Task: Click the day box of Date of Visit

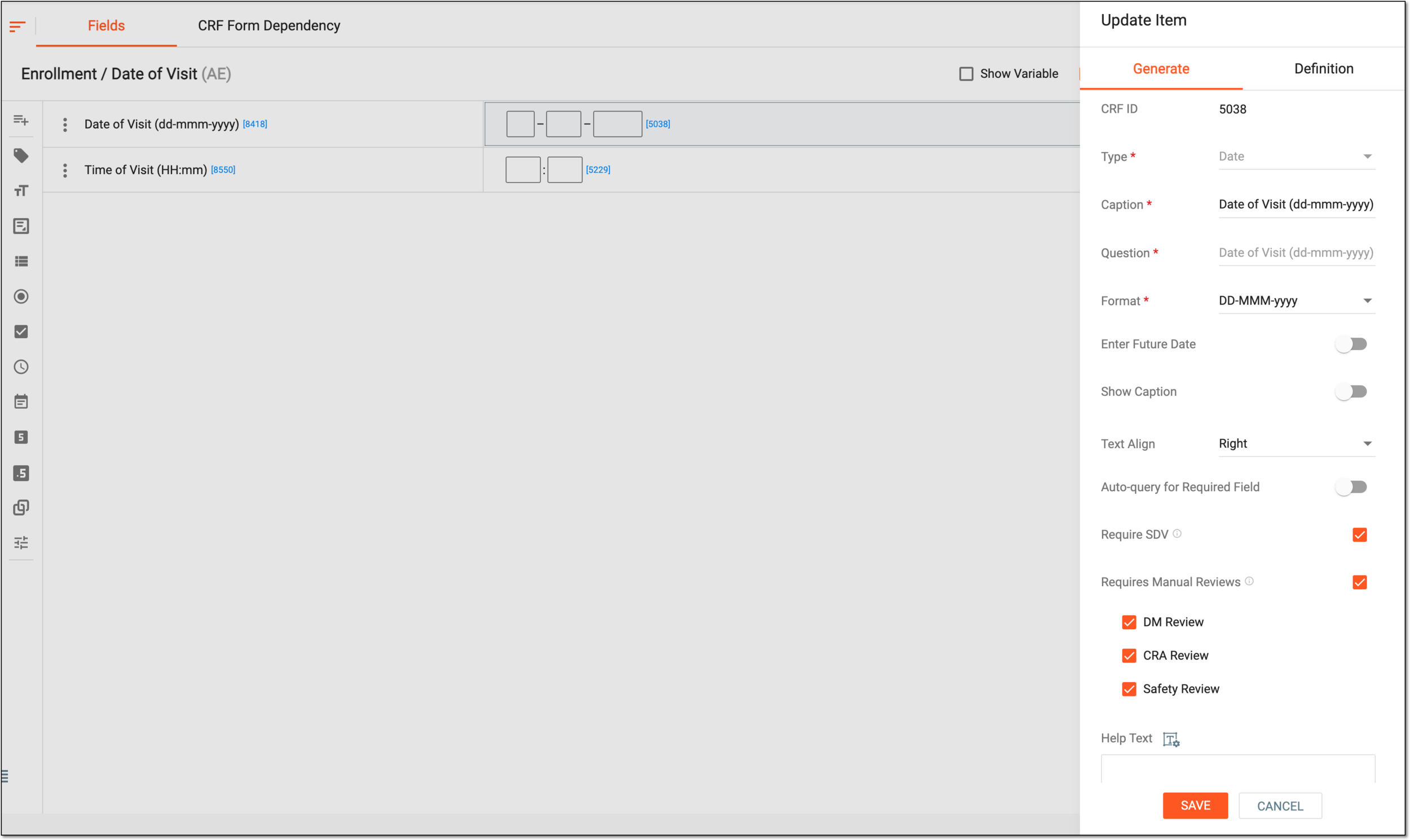Action: (x=521, y=124)
